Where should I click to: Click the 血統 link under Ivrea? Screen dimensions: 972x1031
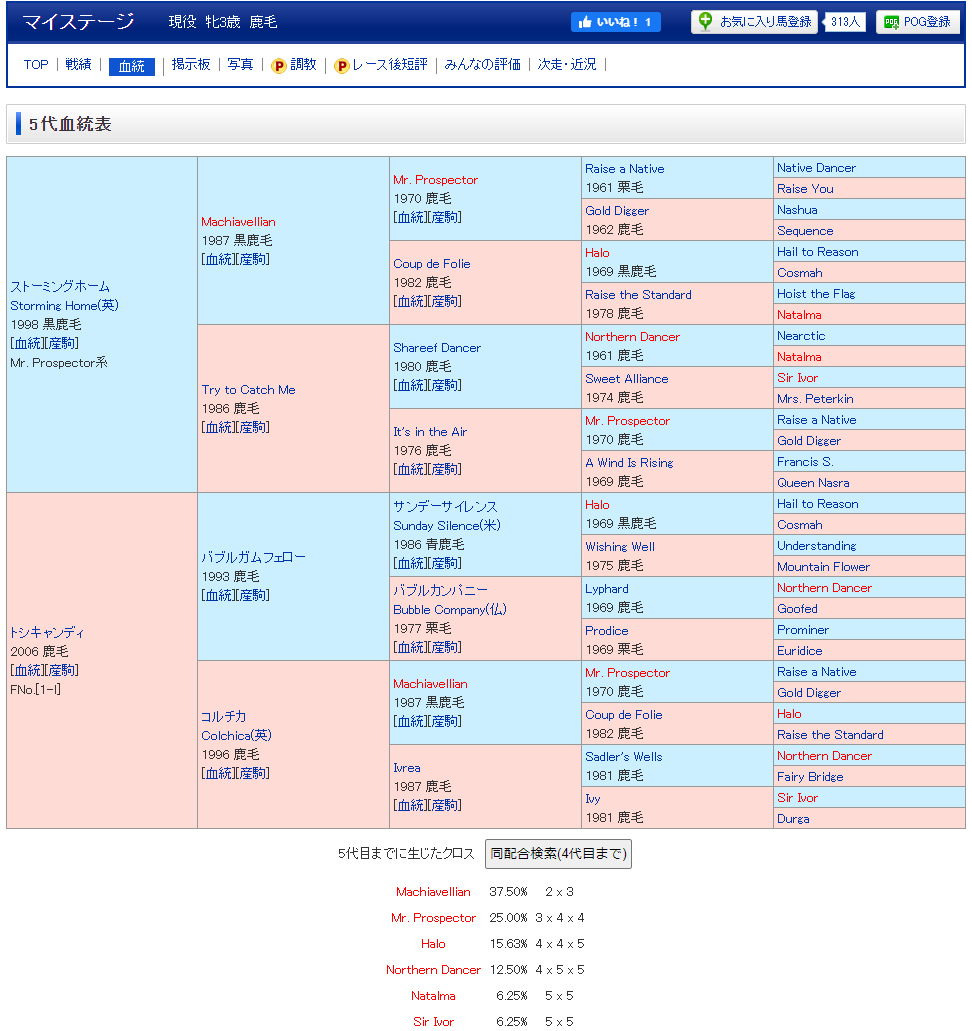pyautogui.click(x=410, y=805)
